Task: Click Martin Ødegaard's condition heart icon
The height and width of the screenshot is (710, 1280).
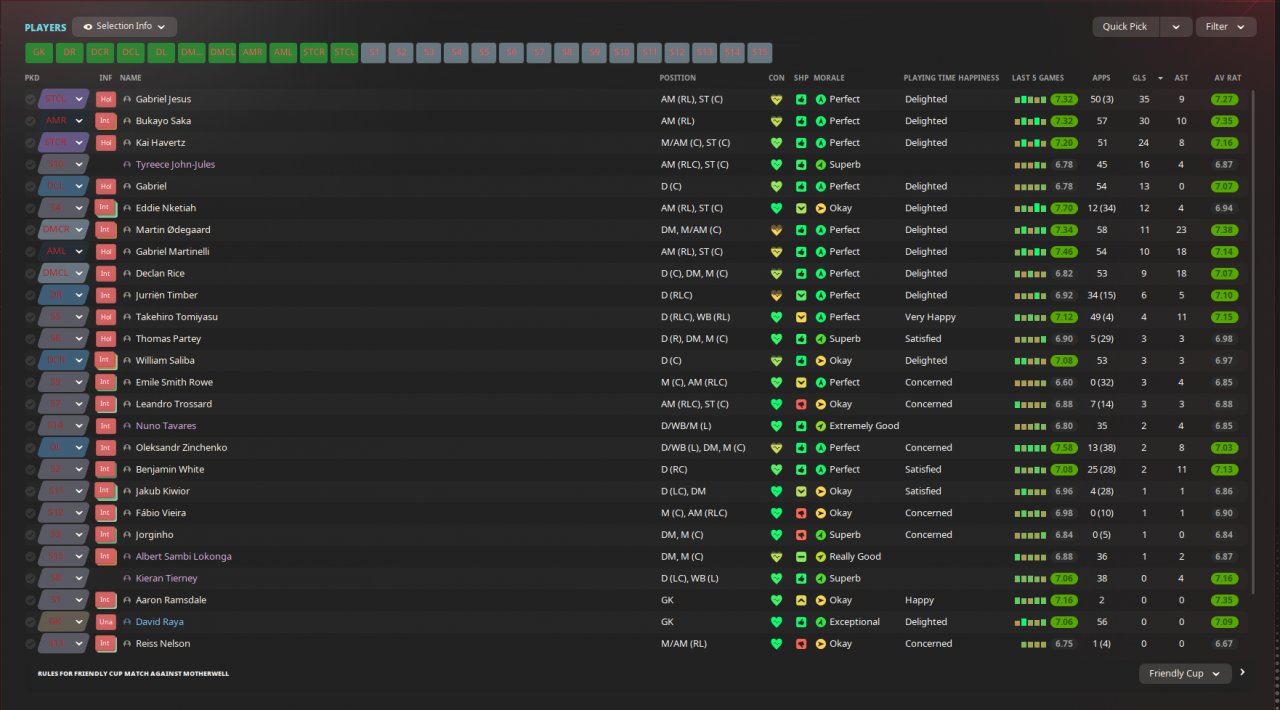Action: coord(775,230)
